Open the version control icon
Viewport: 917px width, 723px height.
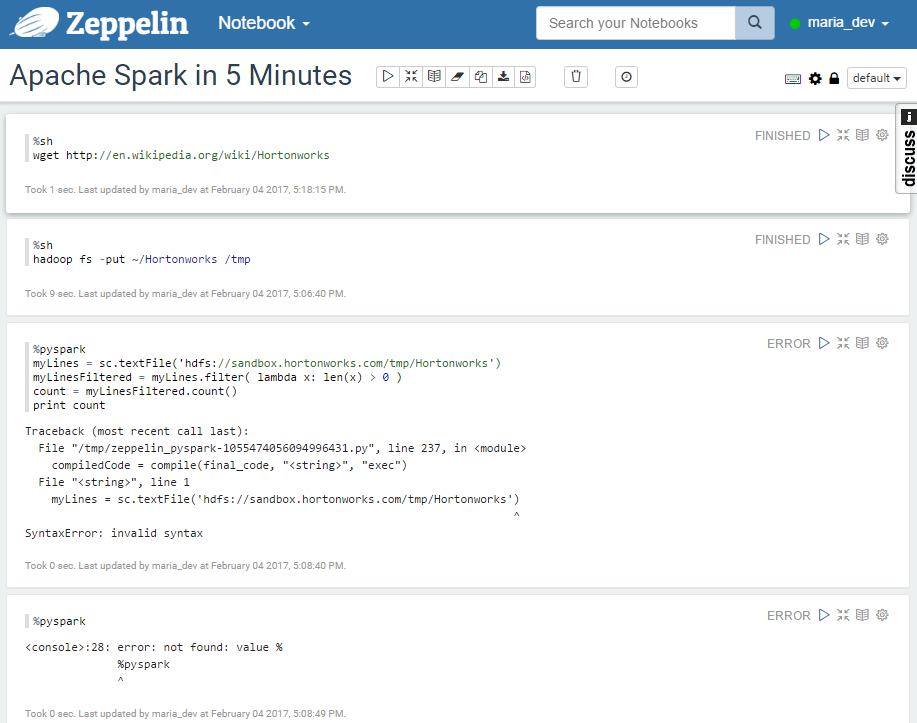tap(525, 77)
